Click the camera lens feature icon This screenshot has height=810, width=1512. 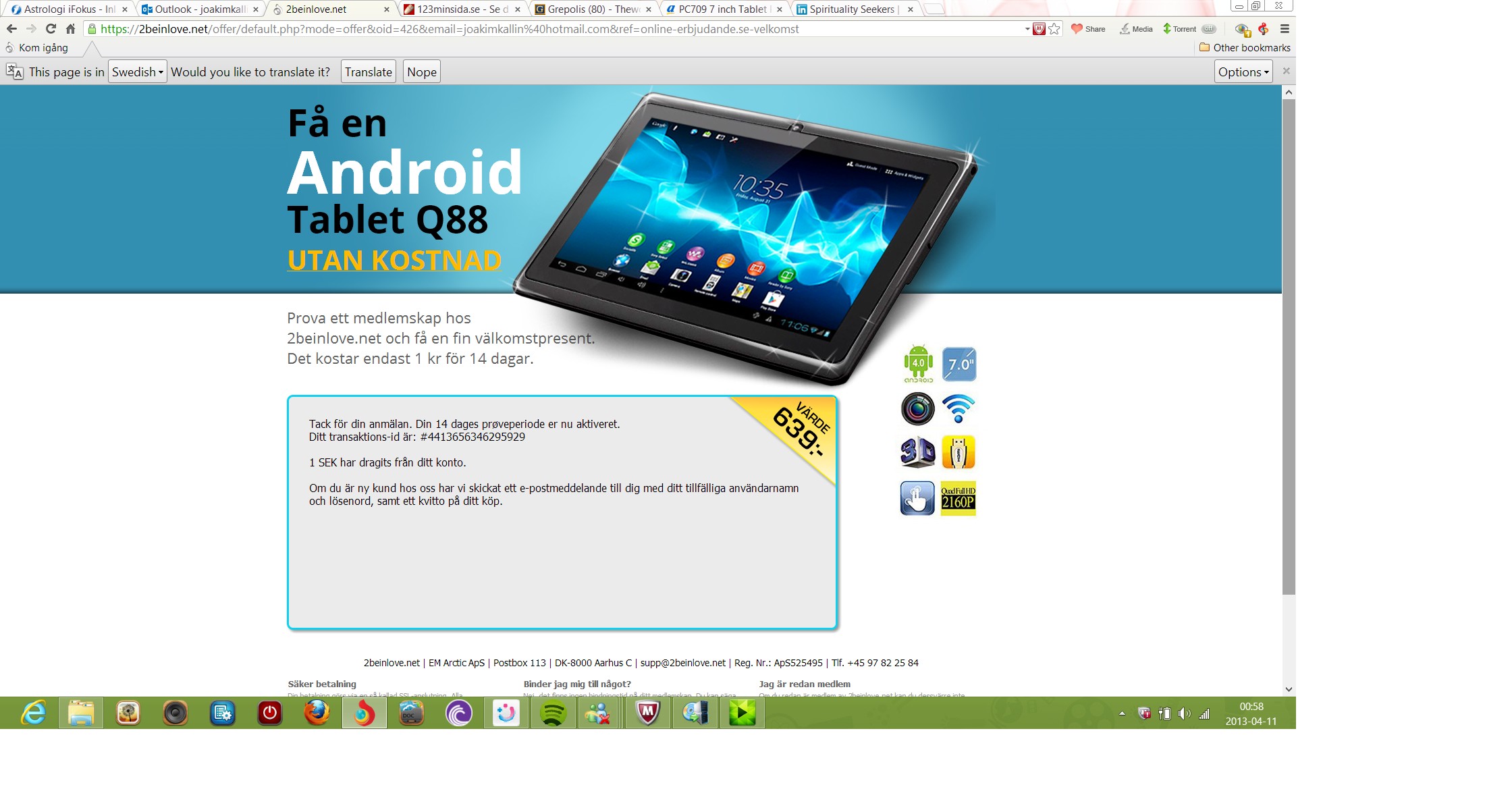[x=917, y=408]
